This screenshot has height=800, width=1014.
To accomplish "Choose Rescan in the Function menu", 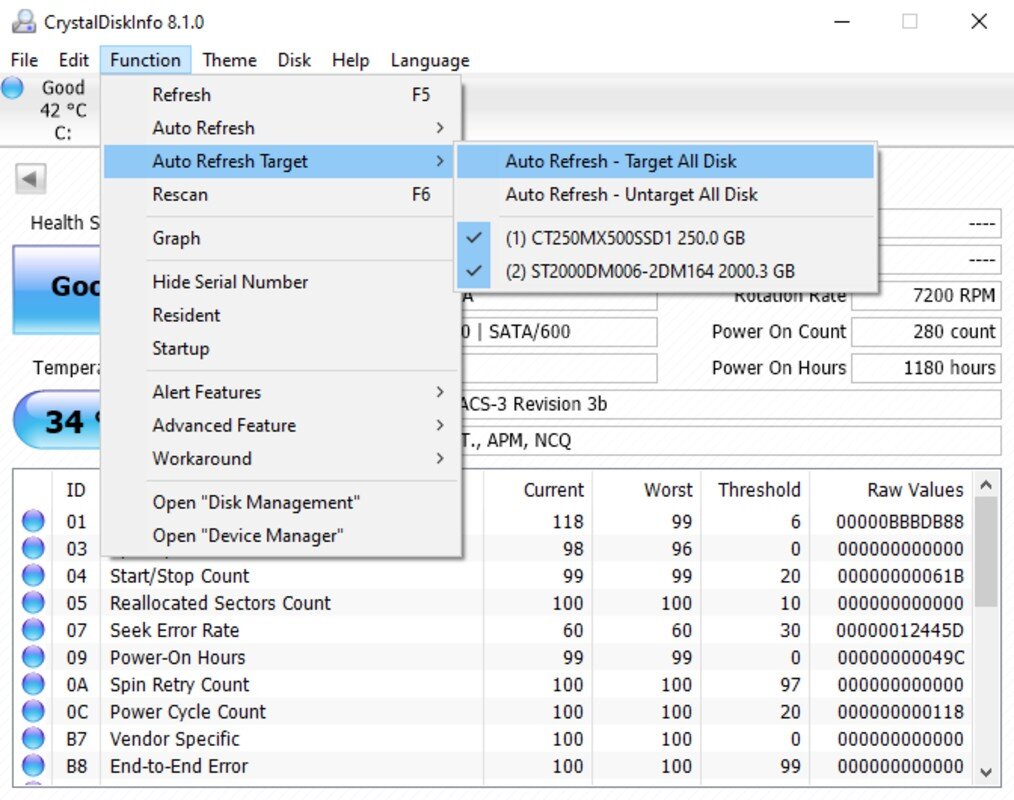I will coord(281,195).
